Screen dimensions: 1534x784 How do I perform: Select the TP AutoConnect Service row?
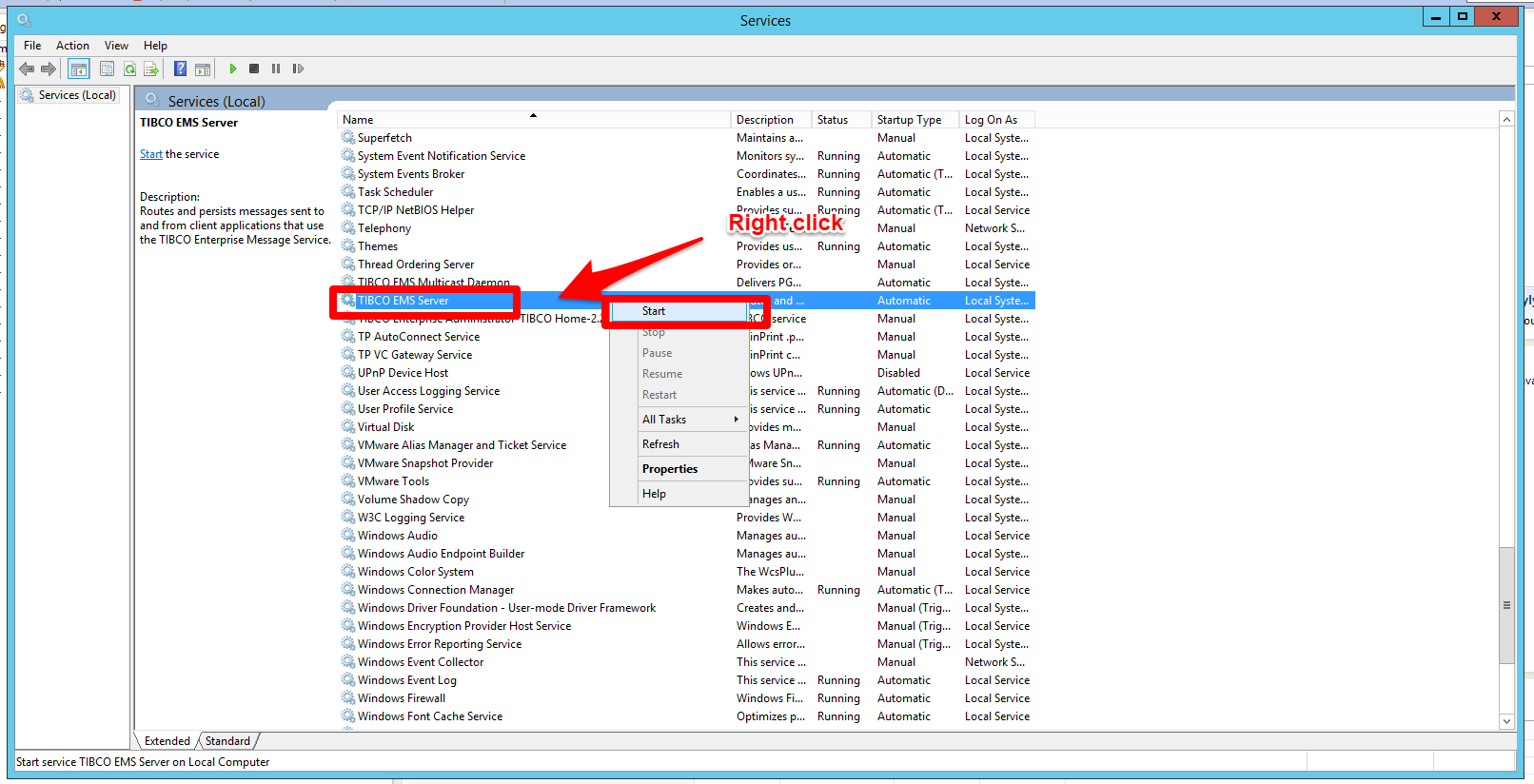(x=686, y=337)
